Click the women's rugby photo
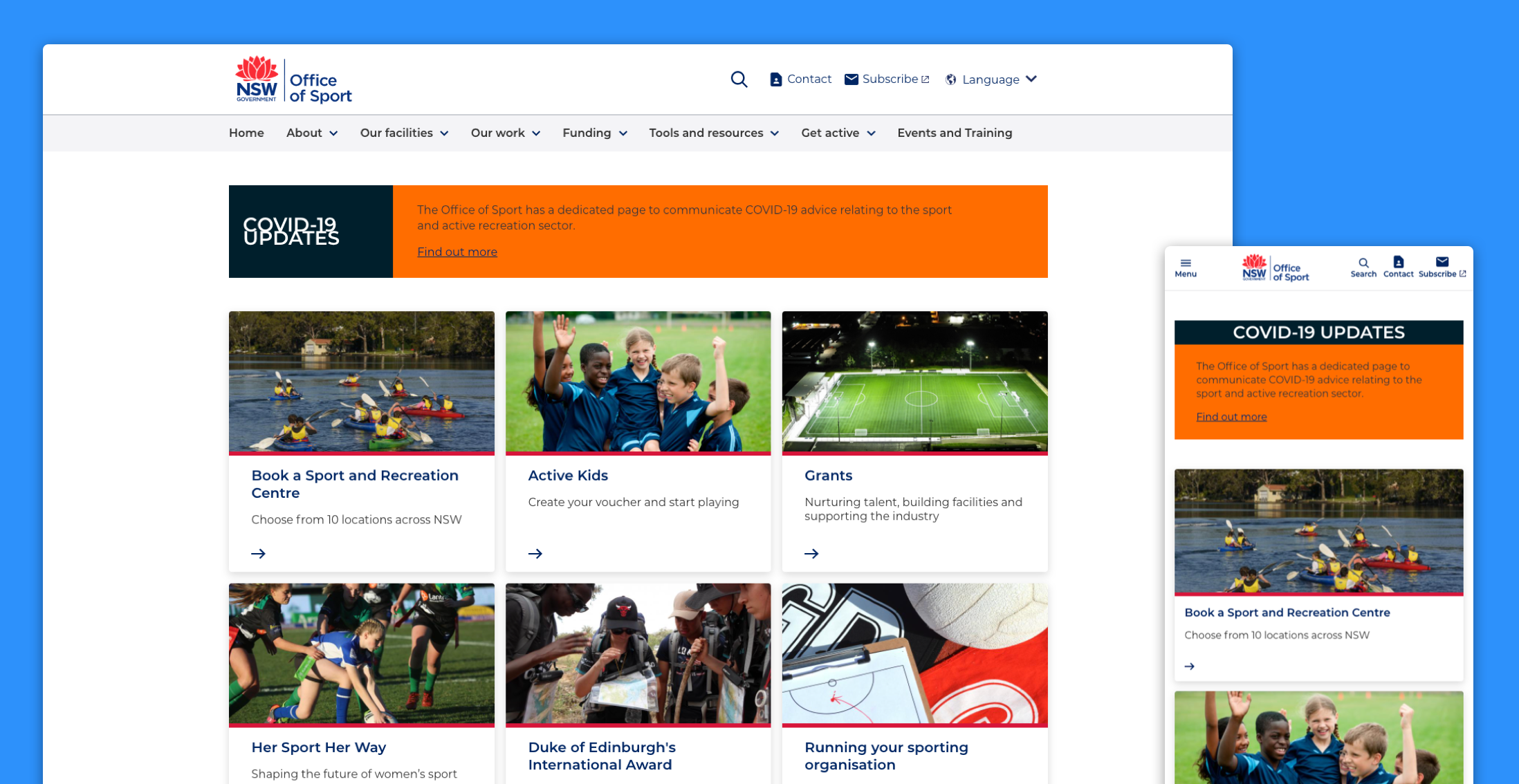 tap(362, 653)
